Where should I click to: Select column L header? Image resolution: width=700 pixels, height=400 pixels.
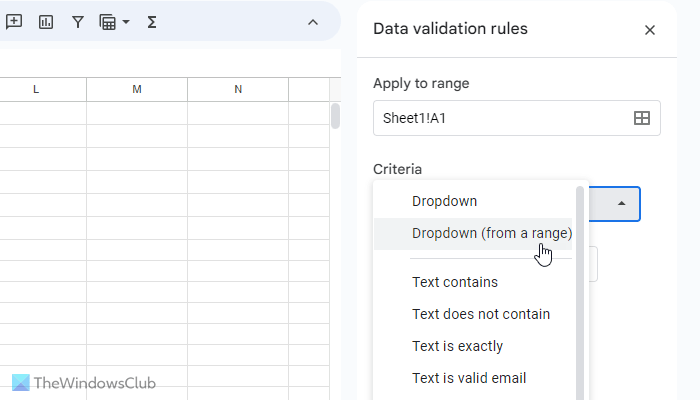(x=36, y=90)
